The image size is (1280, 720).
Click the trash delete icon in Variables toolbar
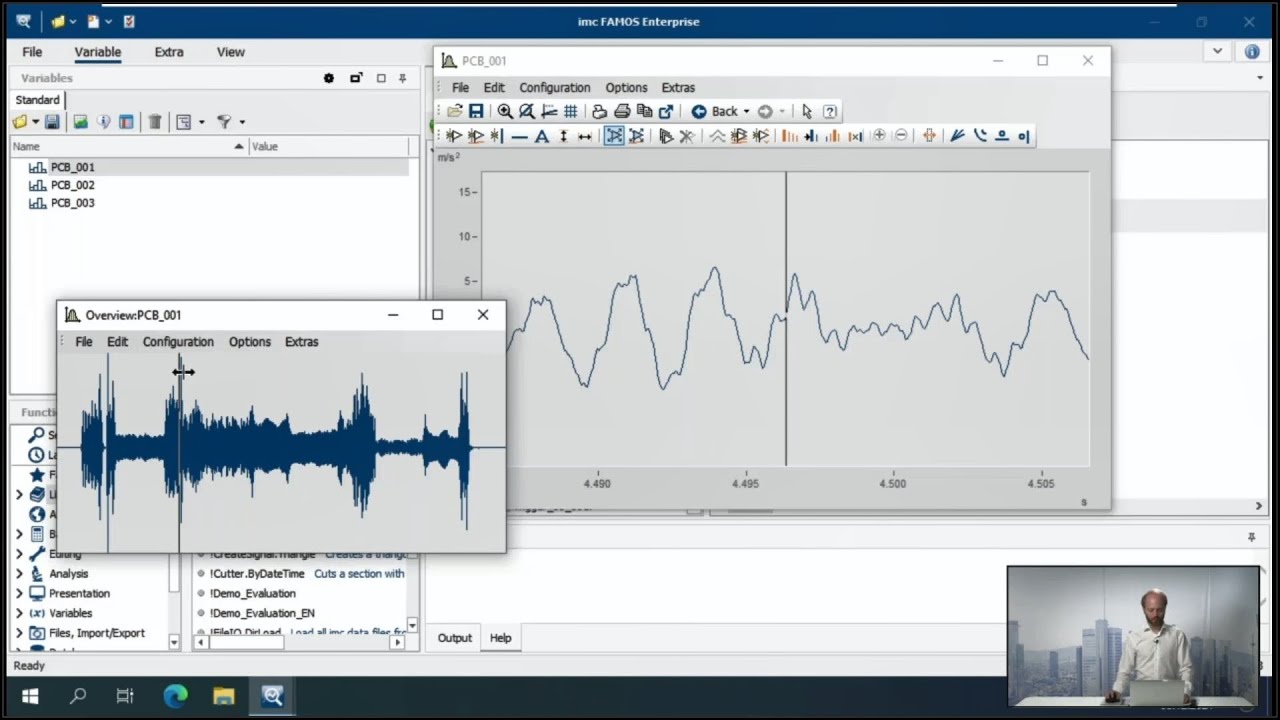155,122
